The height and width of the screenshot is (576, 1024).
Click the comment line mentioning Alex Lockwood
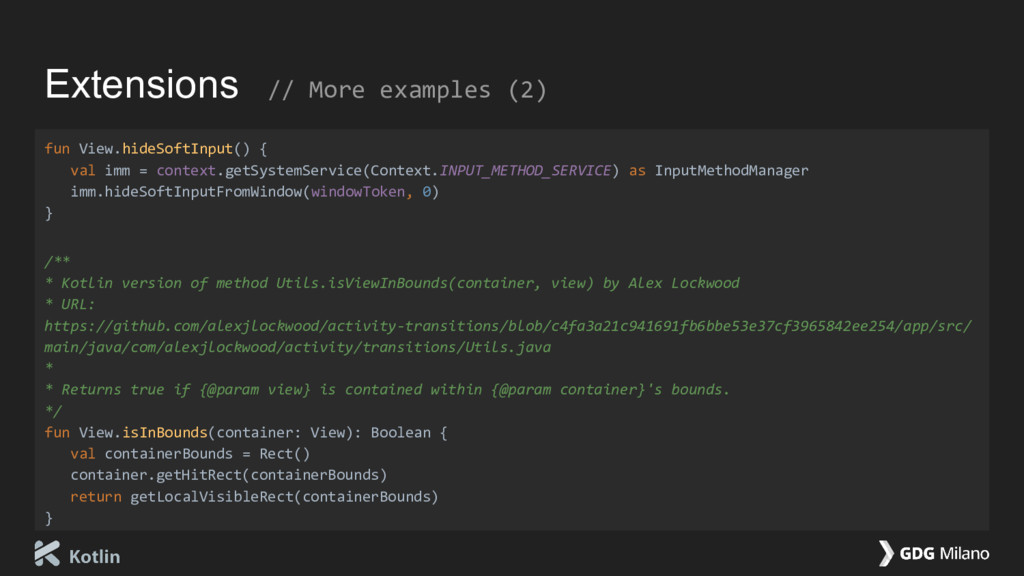392,283
